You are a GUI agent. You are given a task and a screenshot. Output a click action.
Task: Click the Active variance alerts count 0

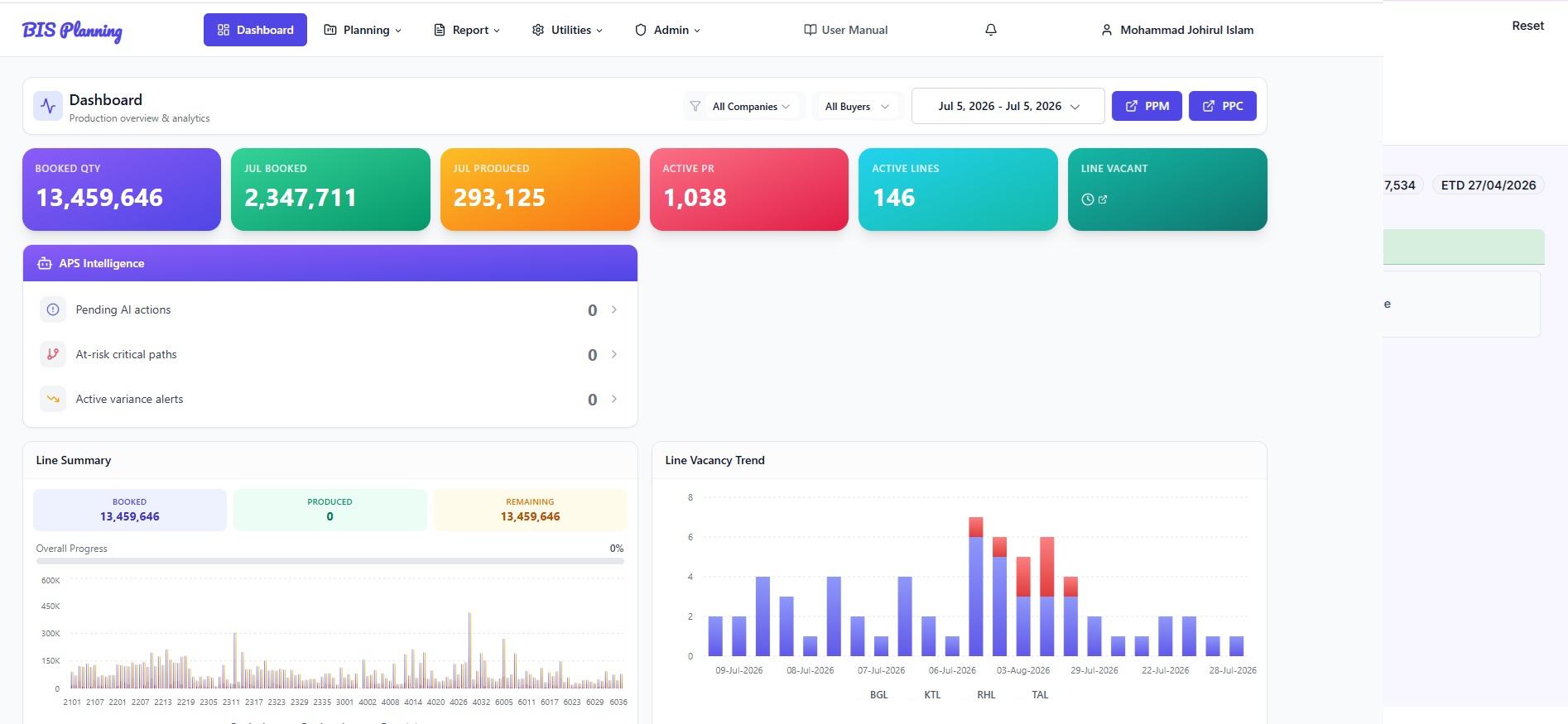(x=593, y=400)
